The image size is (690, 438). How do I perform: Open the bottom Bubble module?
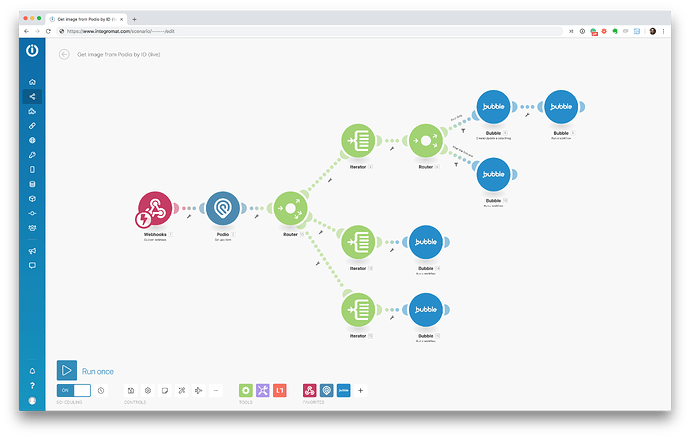click(x=426, y=309)
